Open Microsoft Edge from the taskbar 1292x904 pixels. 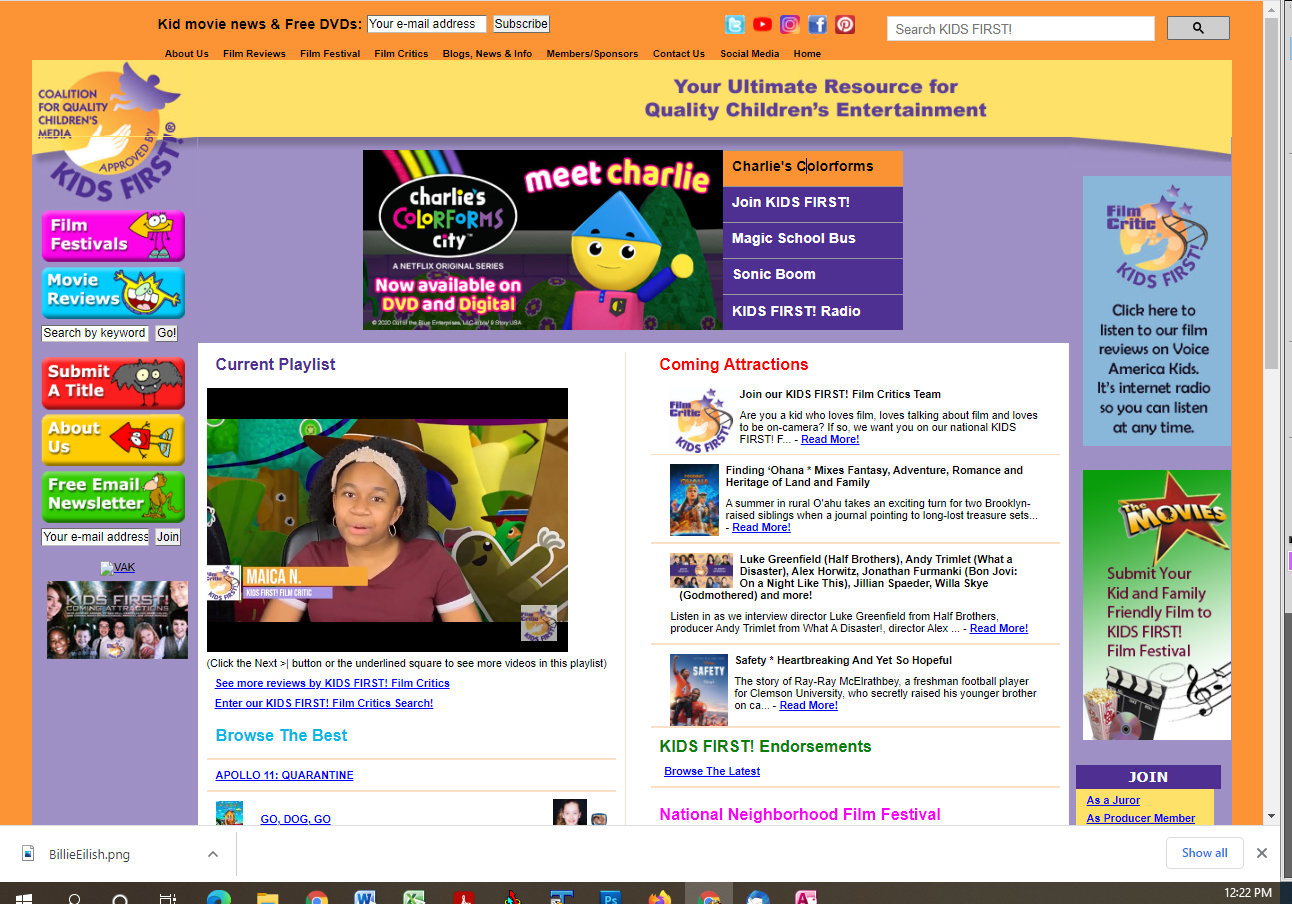[x=219, y=897]
